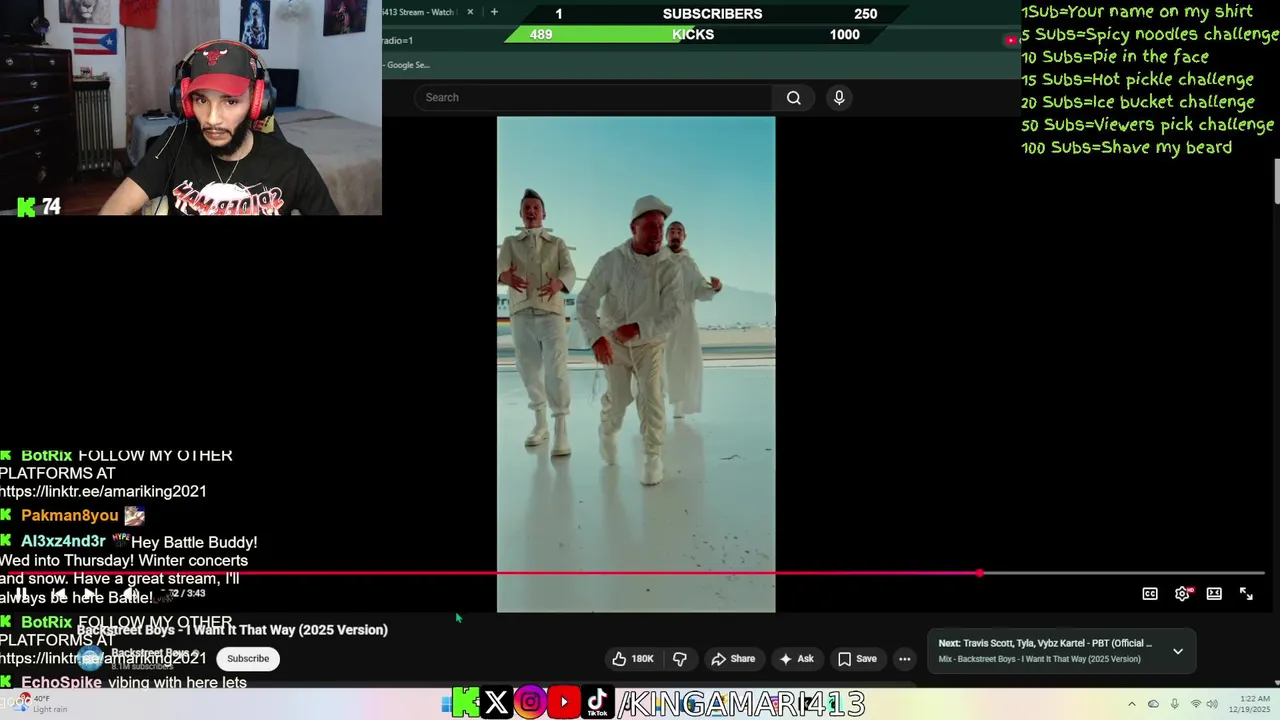This screenshot has width=1280, height=720.
Task: Click the YouTube logo in overlay bar
Action: click(x=564, y=703)
